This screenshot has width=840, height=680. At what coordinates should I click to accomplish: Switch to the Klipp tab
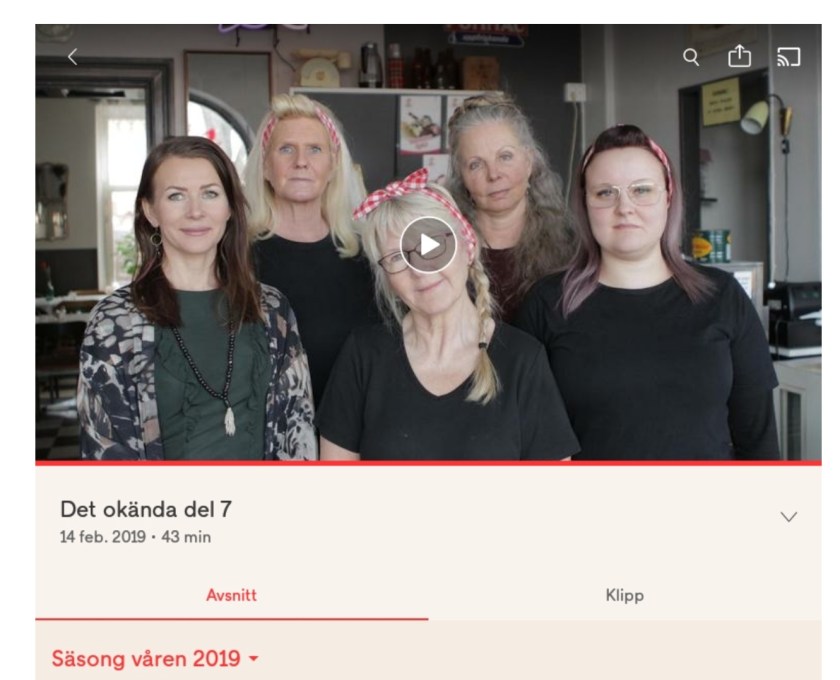625,595
